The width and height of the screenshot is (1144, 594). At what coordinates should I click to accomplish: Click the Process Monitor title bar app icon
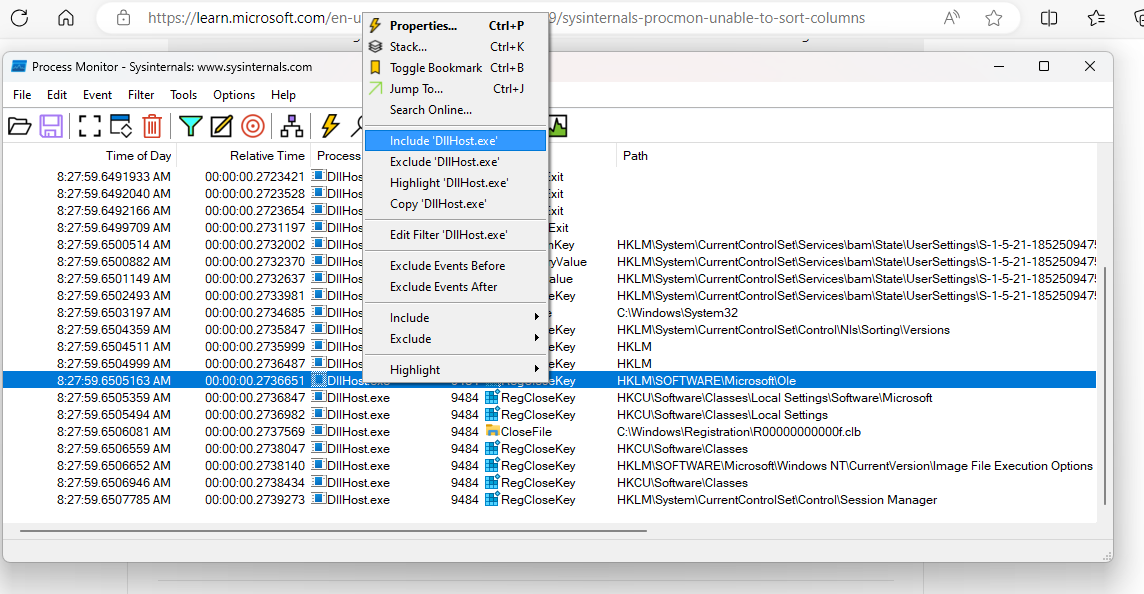click(x=19, y=66)
